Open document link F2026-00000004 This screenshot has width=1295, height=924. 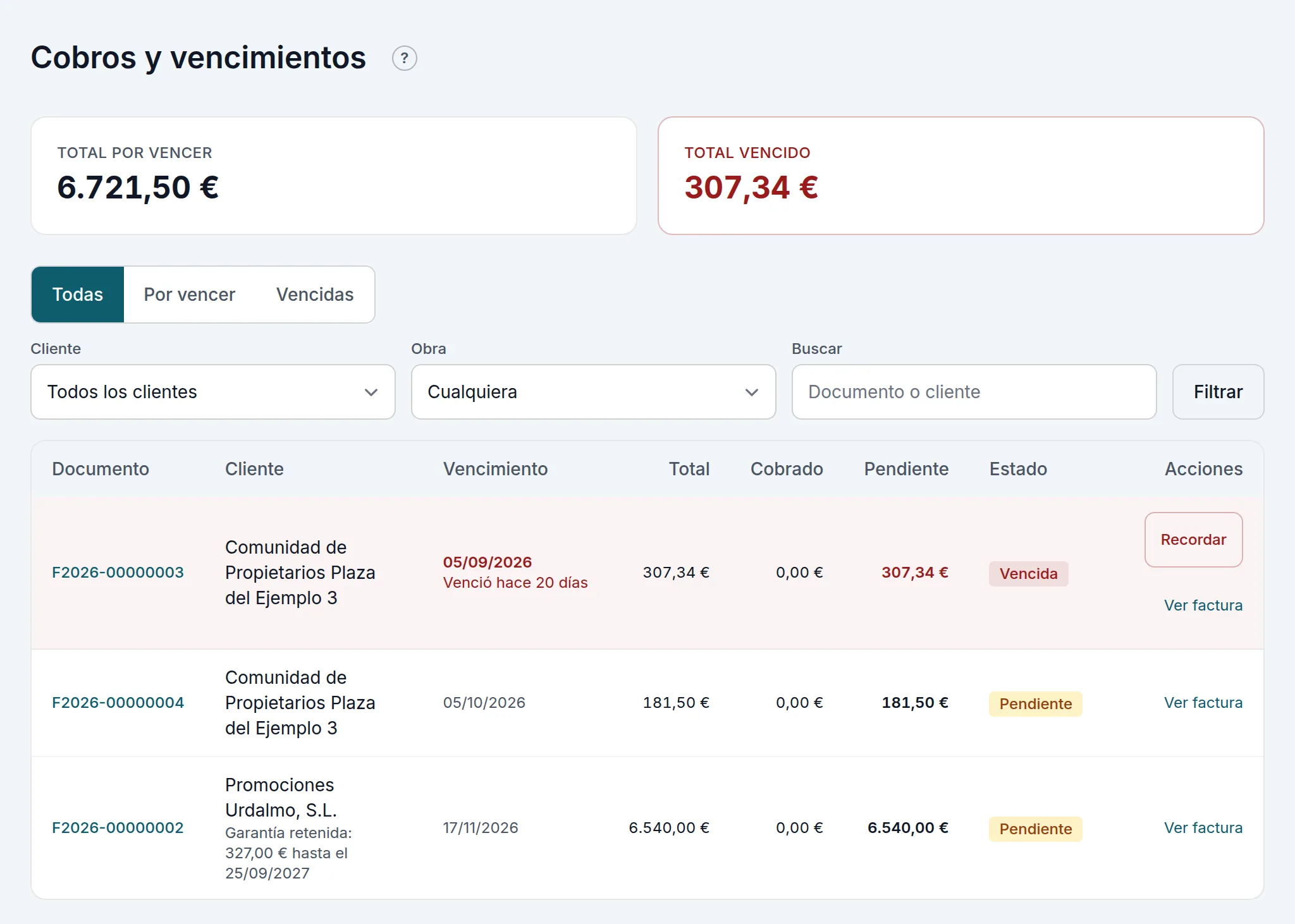[x=118, y=703]
